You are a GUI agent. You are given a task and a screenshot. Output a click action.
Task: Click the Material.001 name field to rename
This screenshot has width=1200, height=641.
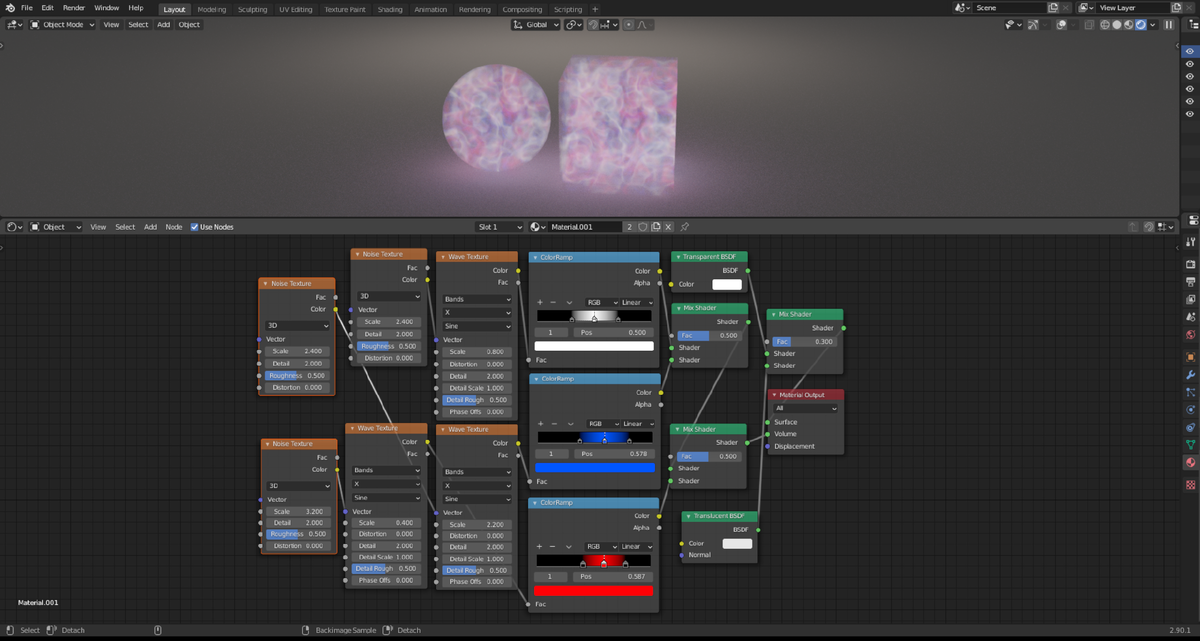(x=585, y=226)
